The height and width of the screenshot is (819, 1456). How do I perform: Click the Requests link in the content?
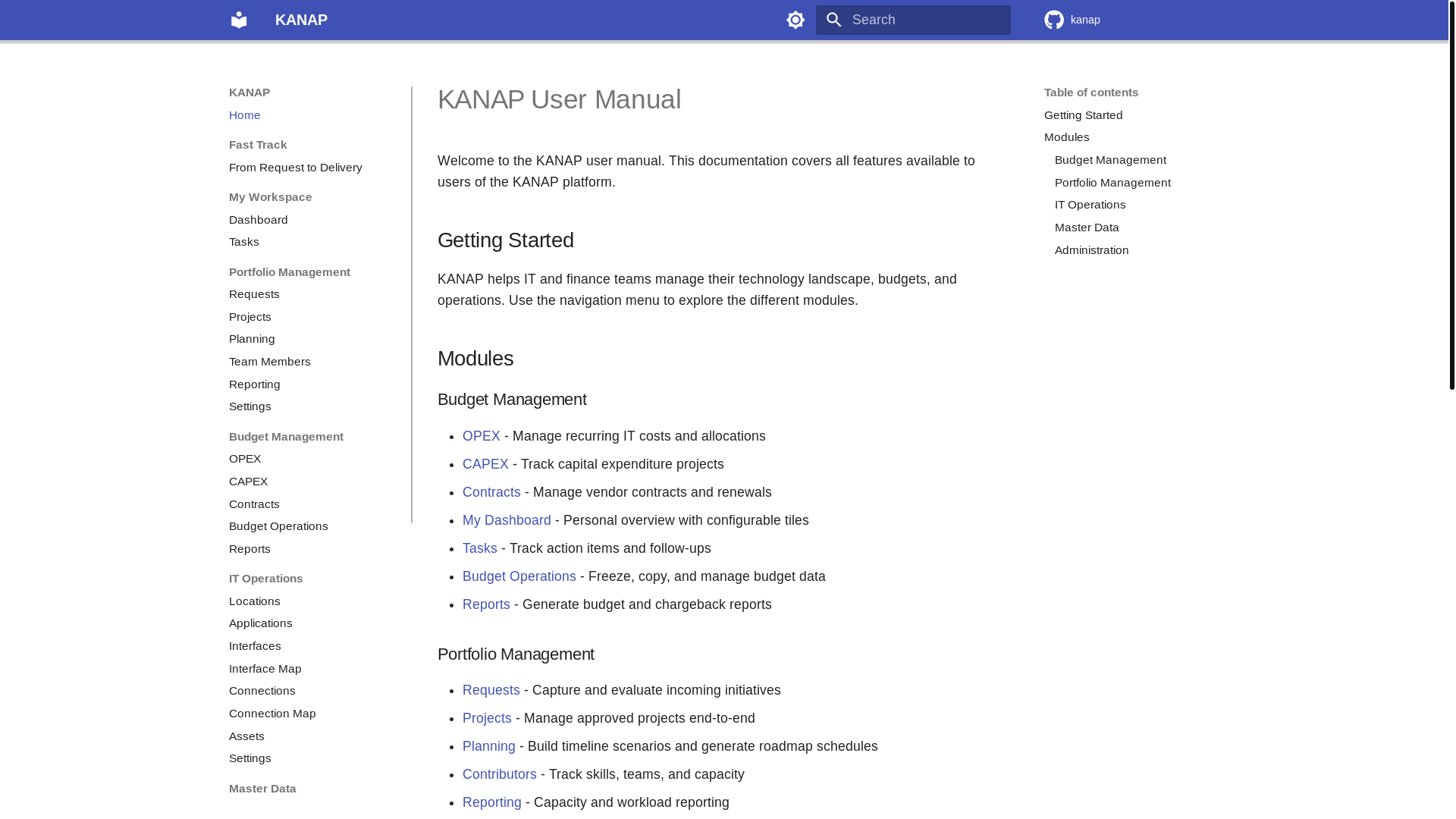[x=491, y=690]
